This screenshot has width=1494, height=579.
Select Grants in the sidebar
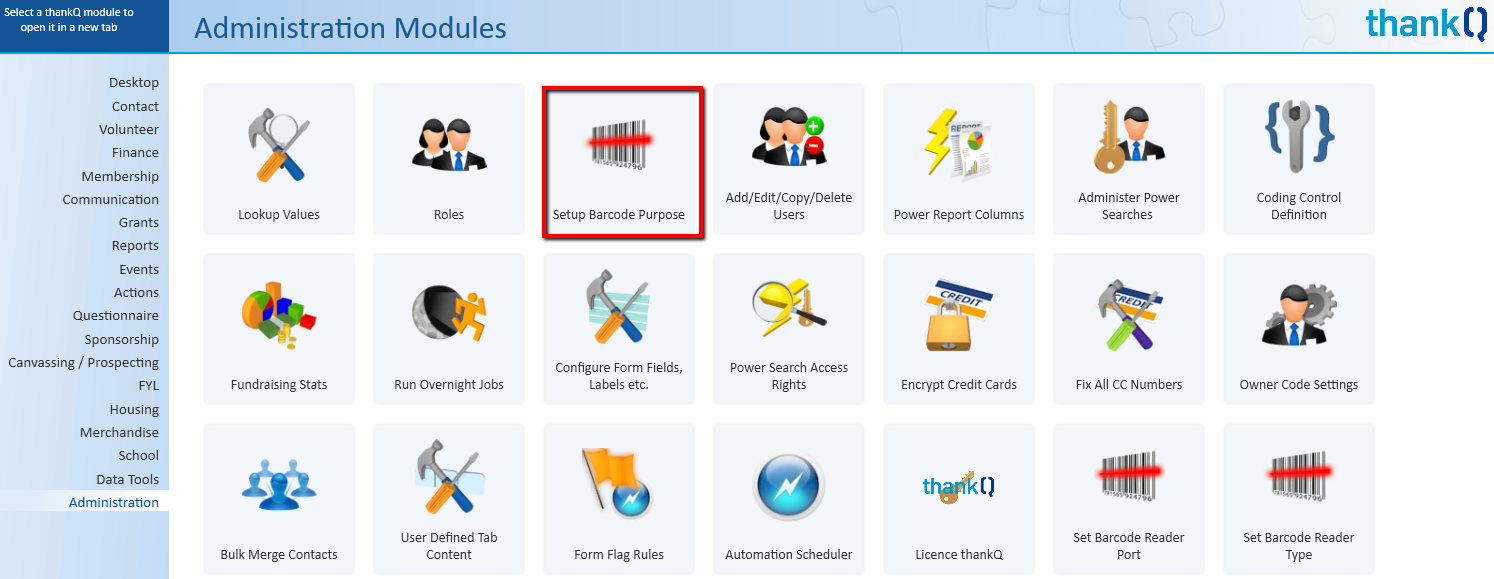139,223
